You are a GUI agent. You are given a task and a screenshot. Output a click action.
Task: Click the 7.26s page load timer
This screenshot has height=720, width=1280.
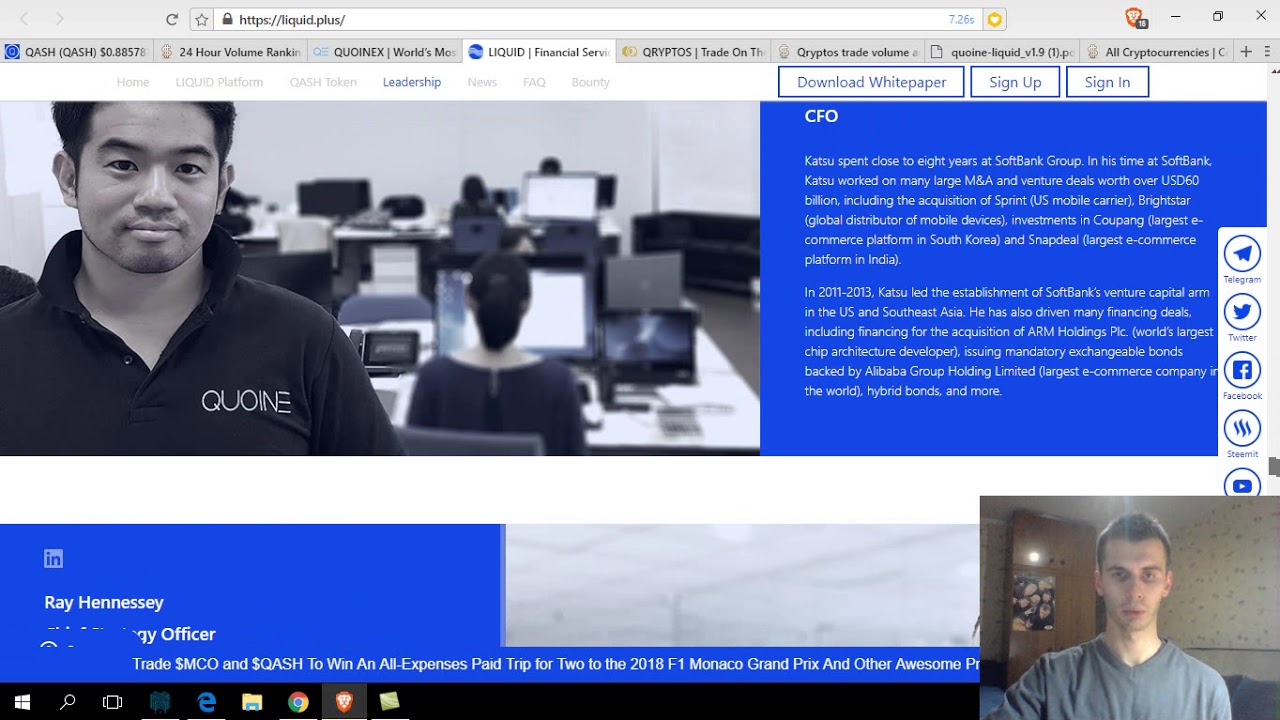click(x=961, y=19)
